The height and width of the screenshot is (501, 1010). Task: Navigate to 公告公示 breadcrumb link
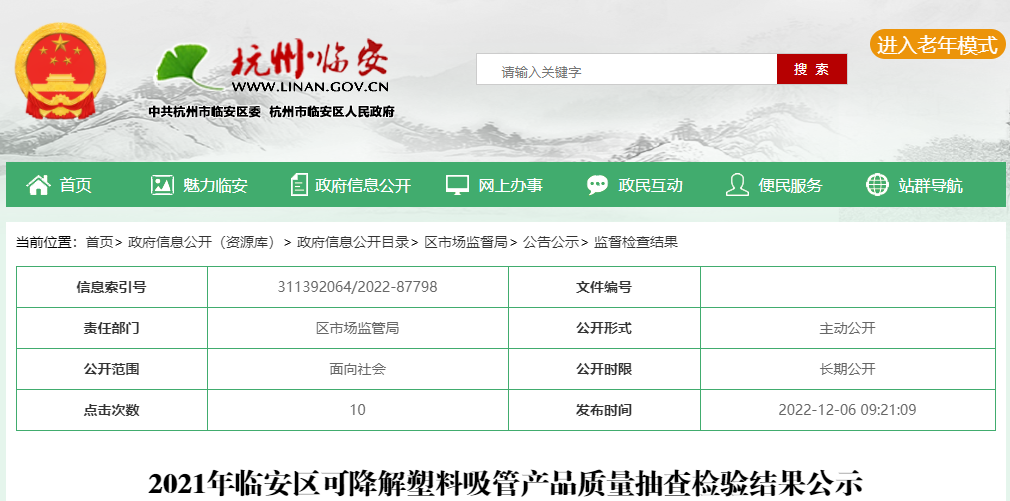click(551, 242)
